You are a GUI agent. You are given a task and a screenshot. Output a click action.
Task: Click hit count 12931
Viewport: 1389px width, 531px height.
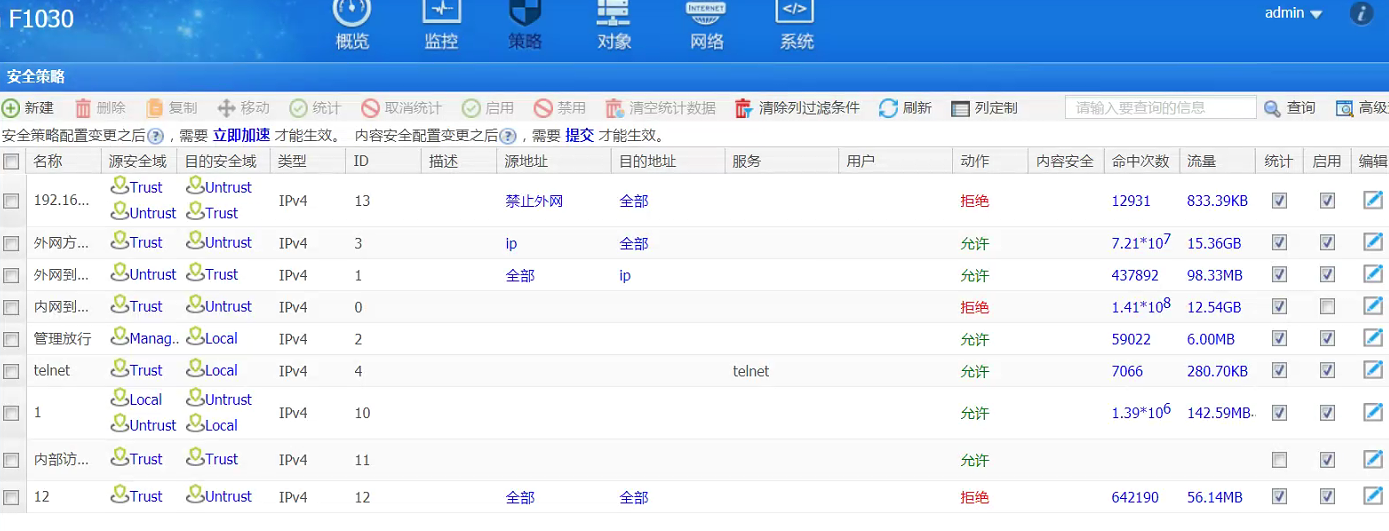pyautogui.click(x=1131, y=201)
